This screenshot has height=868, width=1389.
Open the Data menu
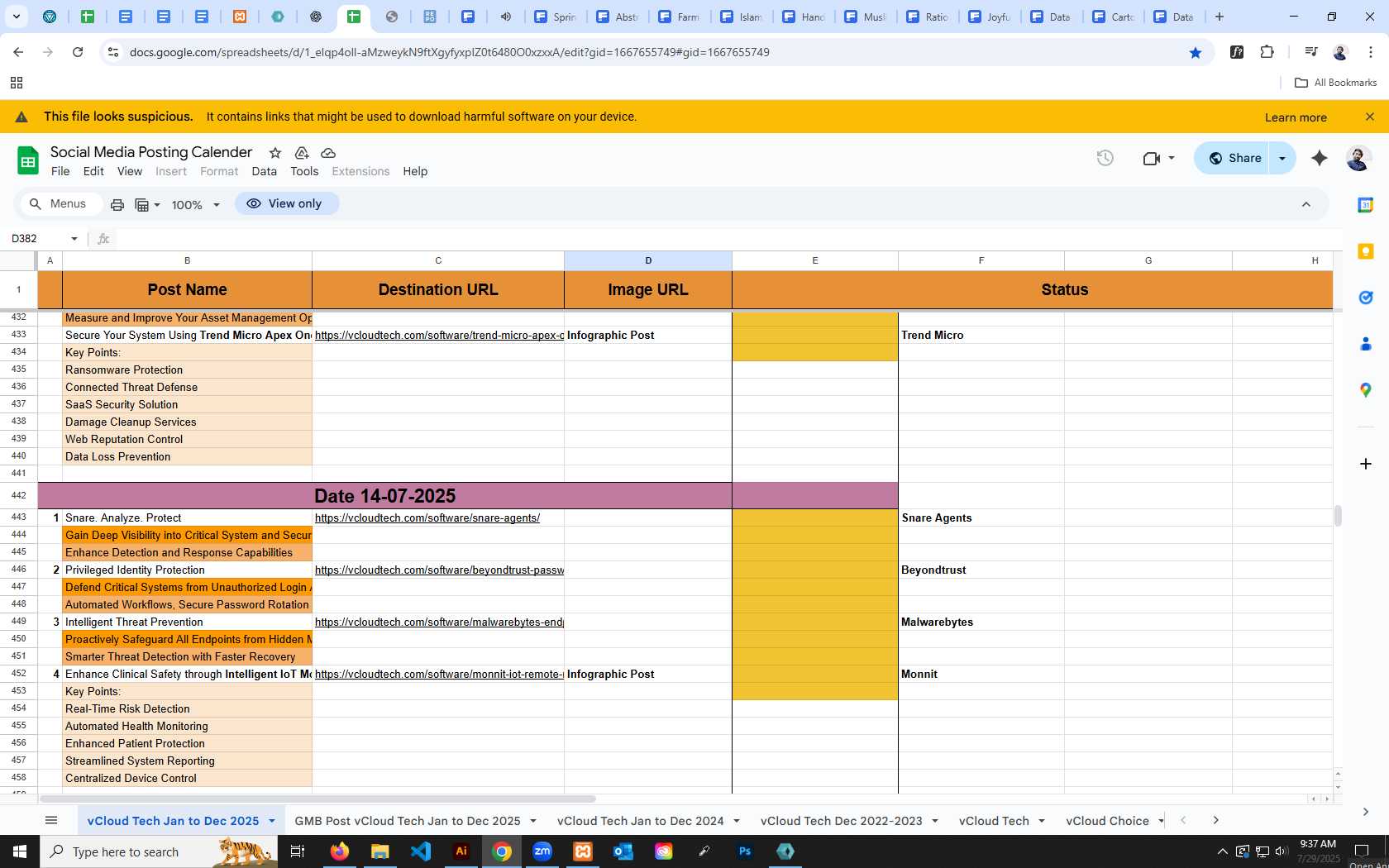click(x=265, y=171)
